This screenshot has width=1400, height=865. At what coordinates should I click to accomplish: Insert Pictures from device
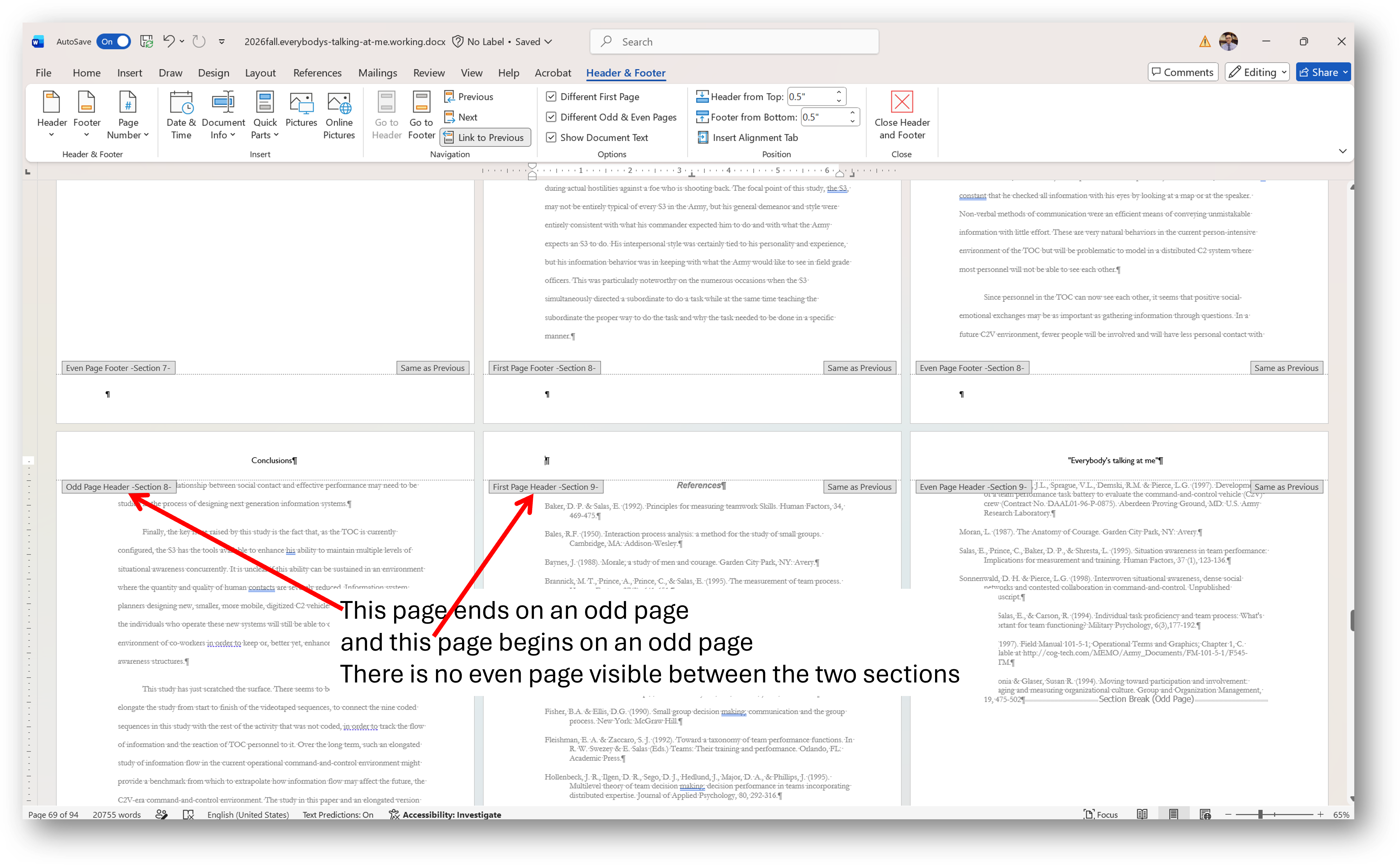[x=301, y=109]
